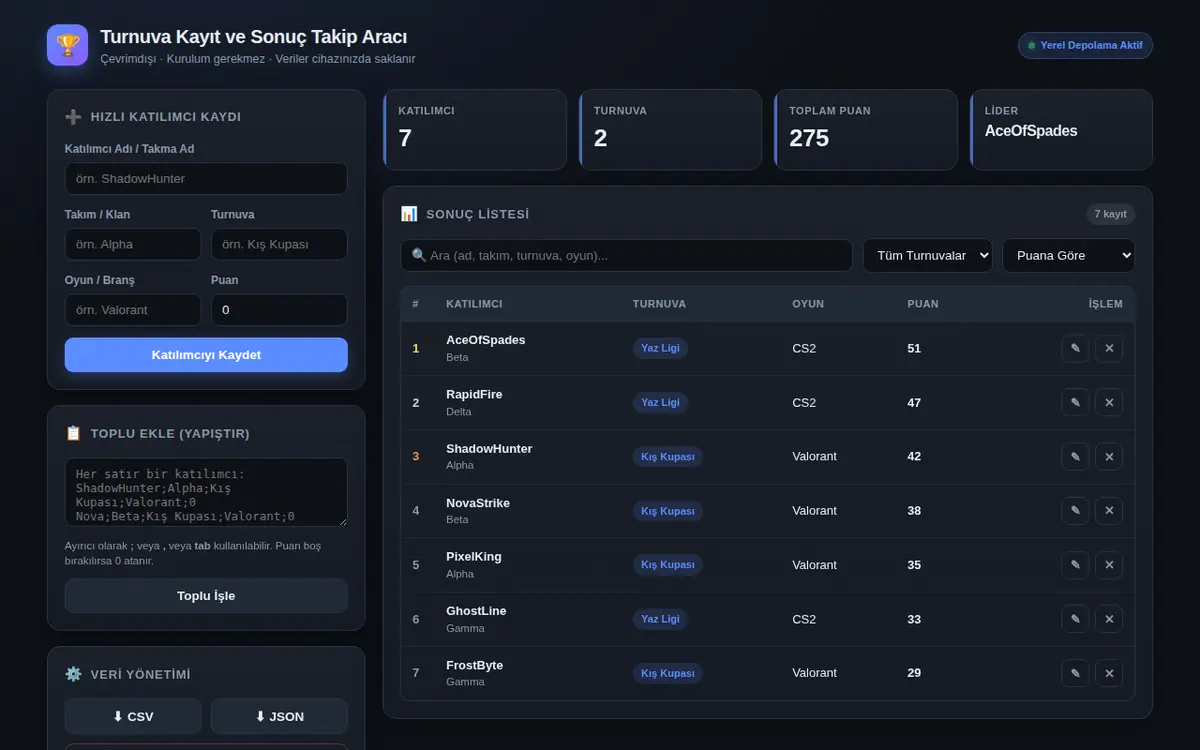Remove the NovaStrike entry

pos(1109,510)
